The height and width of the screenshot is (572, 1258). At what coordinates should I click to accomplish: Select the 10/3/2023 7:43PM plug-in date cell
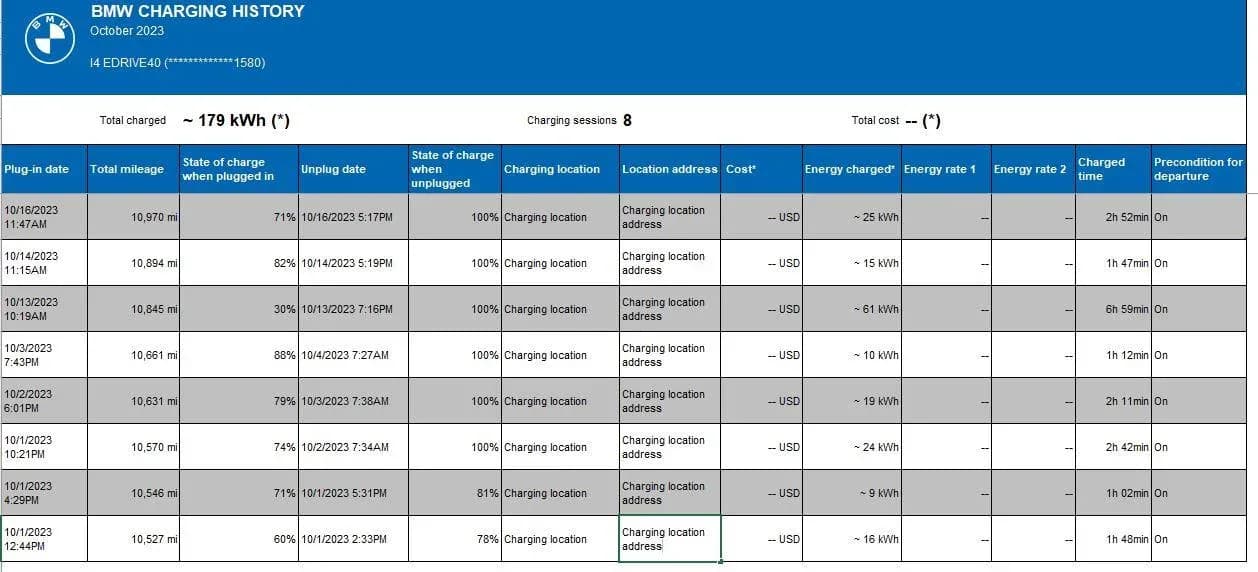click(x=44, y=355)
